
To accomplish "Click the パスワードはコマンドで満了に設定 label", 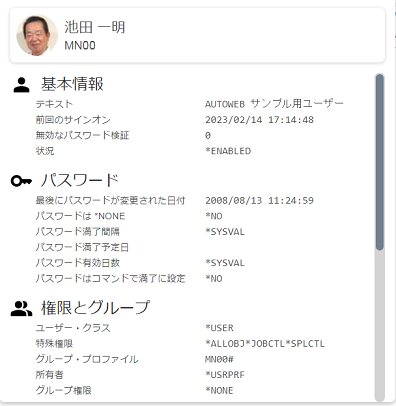I will 110,278.
